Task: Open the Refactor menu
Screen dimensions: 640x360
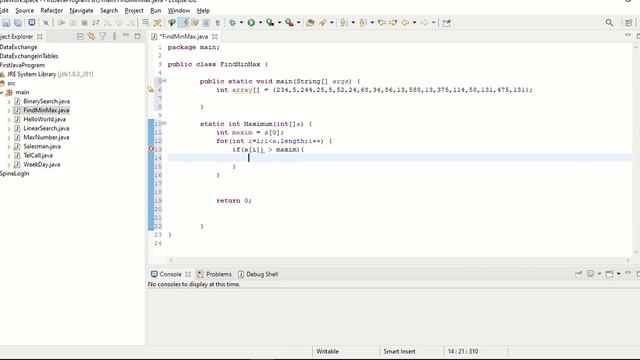Action: (51, 10)
